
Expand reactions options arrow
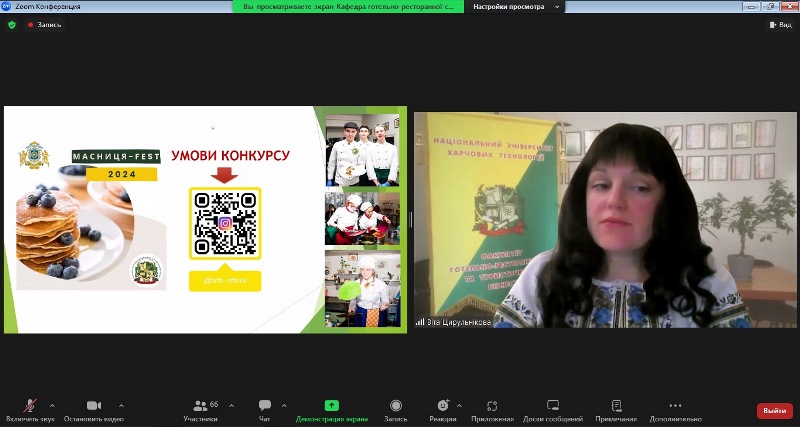coord(459,406)
